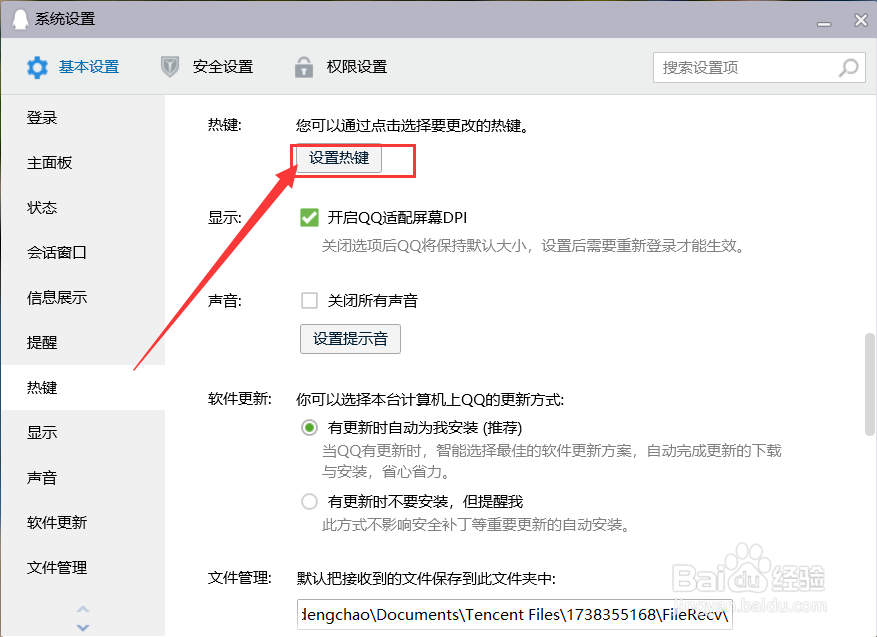Screen dimensions: 877x637
Task: Check the 关闭所有声音 checkbox
Action: point(309,300)
